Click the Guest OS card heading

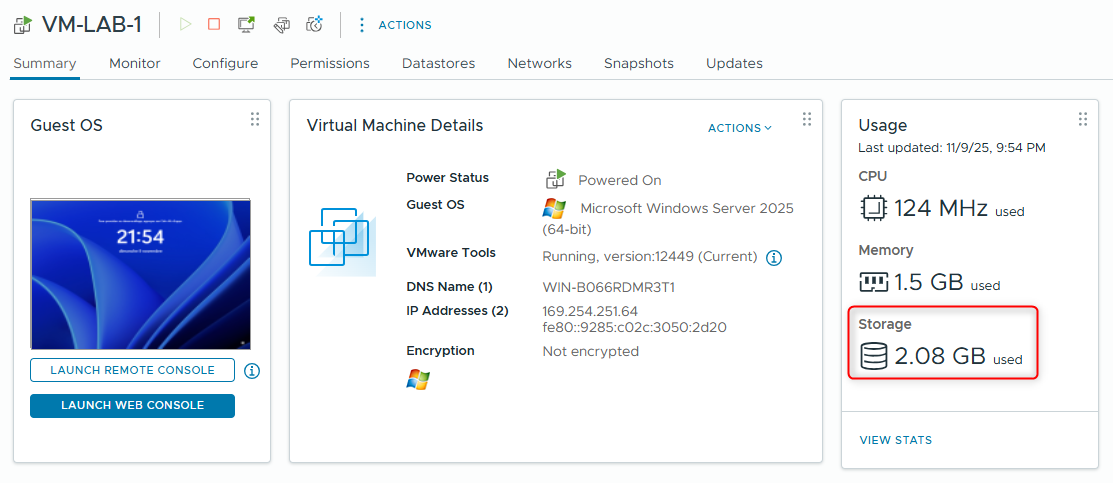[66, 126]
